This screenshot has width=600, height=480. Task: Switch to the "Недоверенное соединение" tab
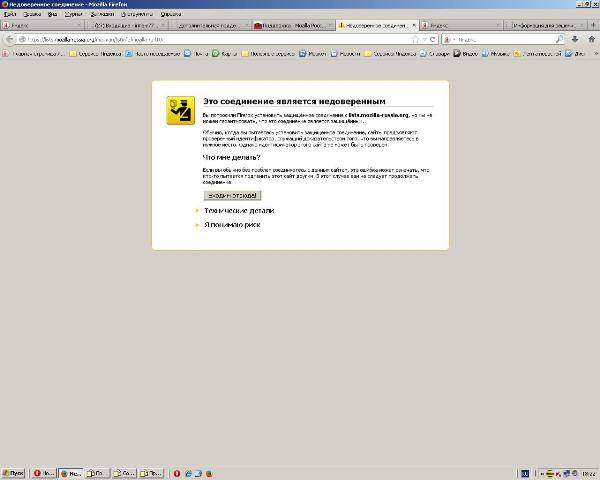coord(375,25)
